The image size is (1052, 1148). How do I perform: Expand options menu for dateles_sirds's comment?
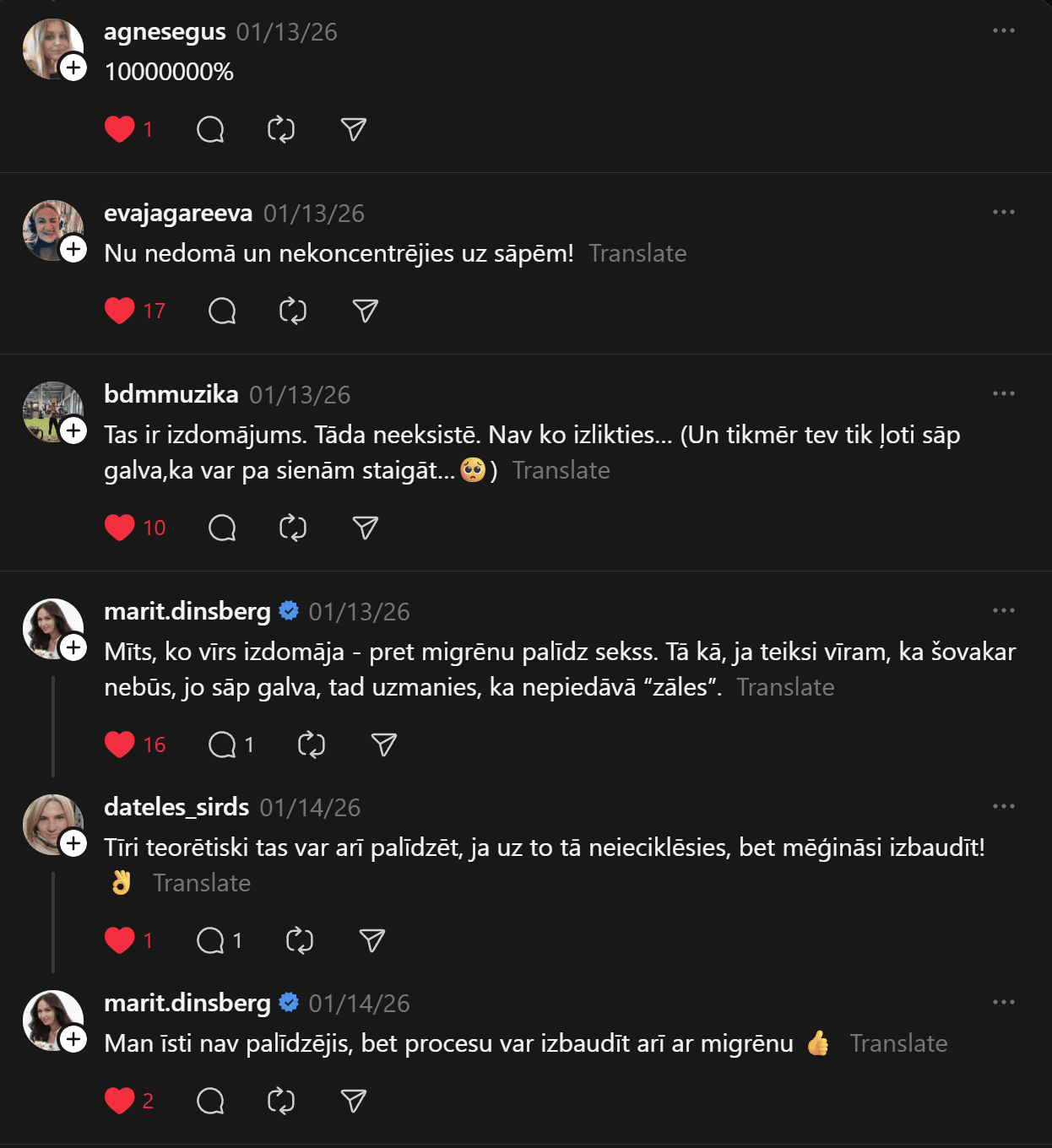1003,807
